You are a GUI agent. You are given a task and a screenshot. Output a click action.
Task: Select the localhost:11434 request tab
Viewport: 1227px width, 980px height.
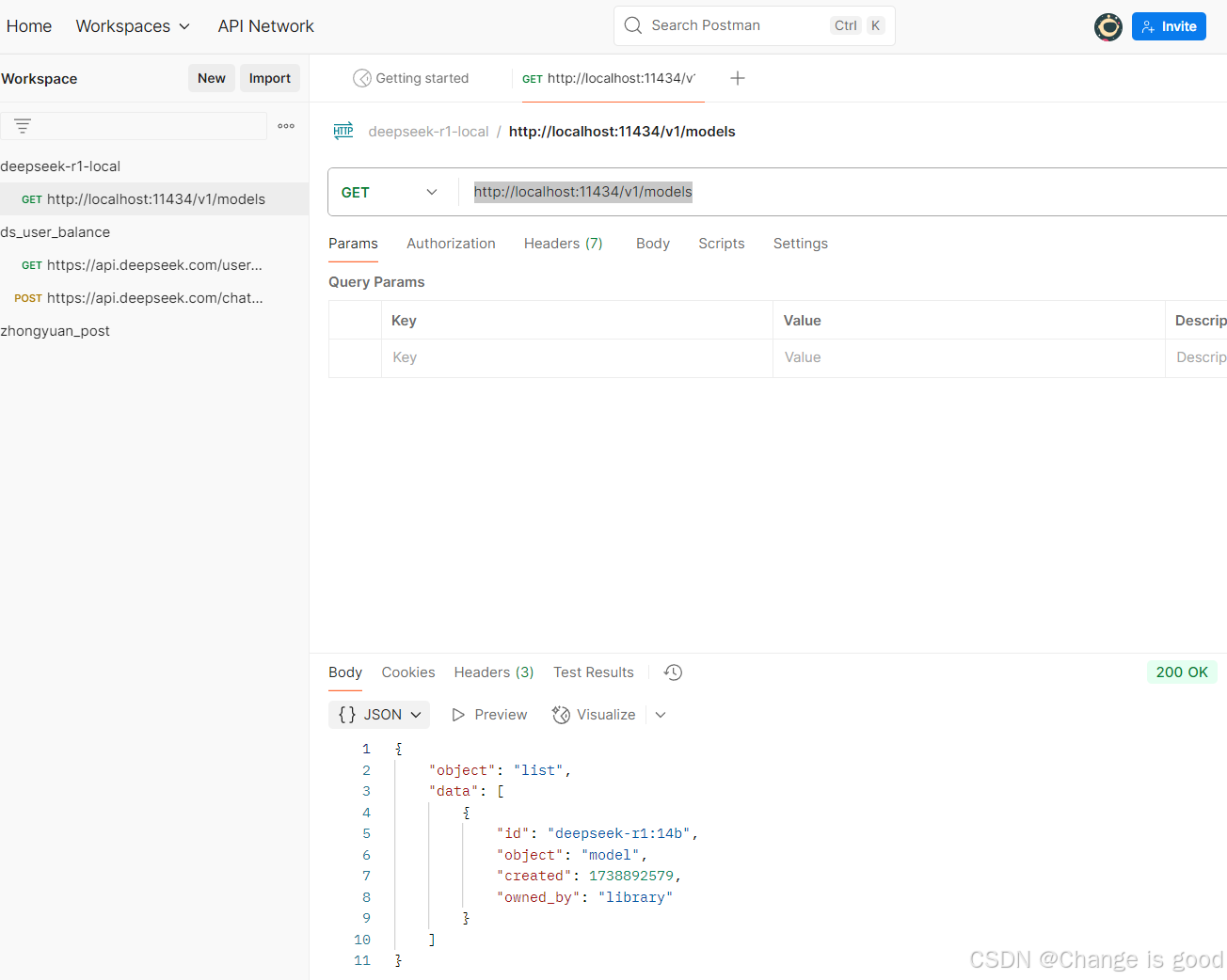pyautogui.click(x=609, y=78)
